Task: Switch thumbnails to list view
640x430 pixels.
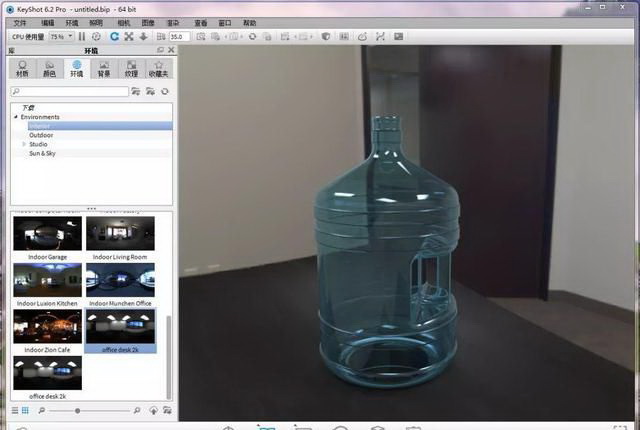Action: pos(15,410)
